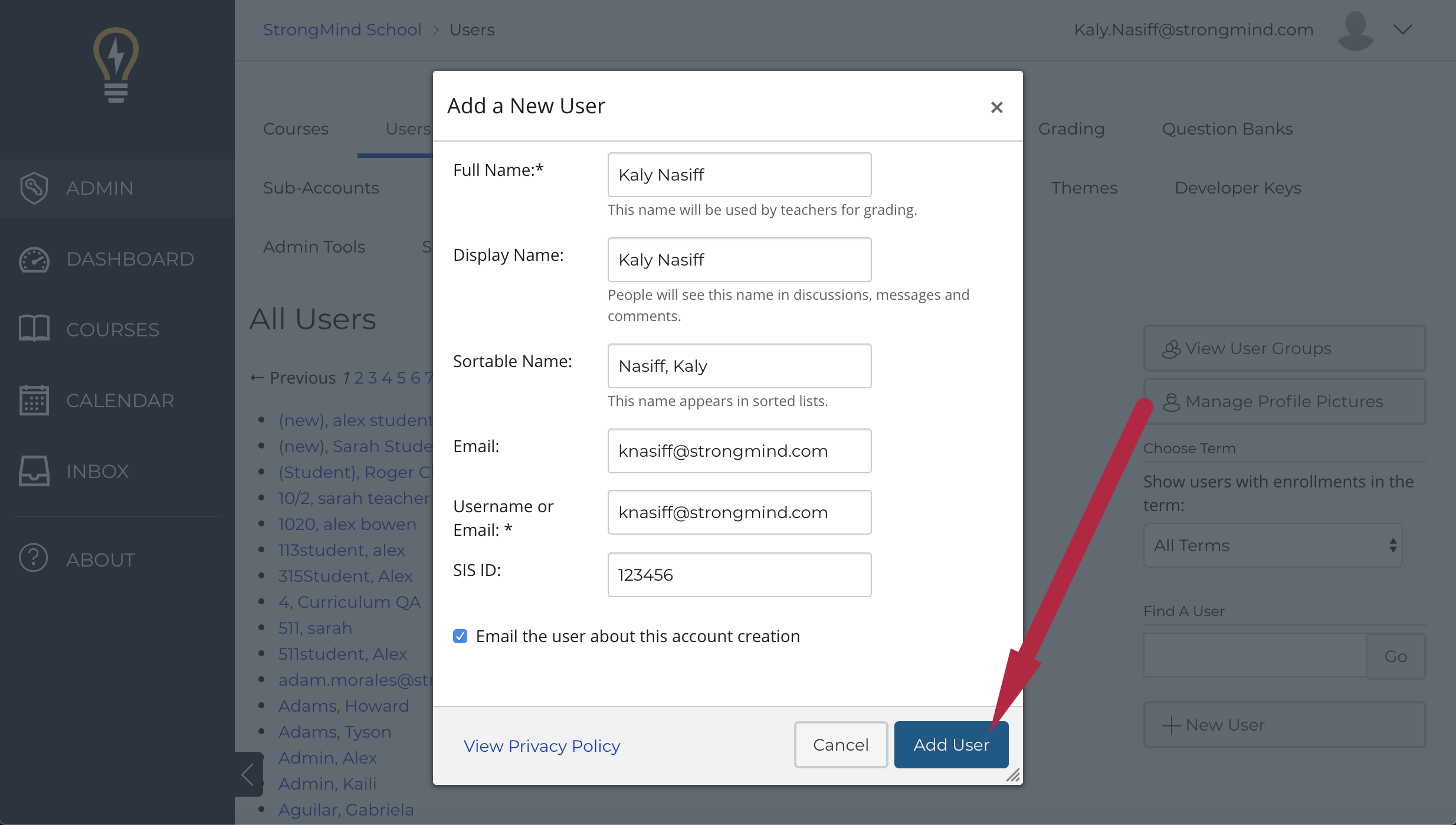Open the Question Banks tab
The image size is (1456, 825).
(x=1227, y=129)
